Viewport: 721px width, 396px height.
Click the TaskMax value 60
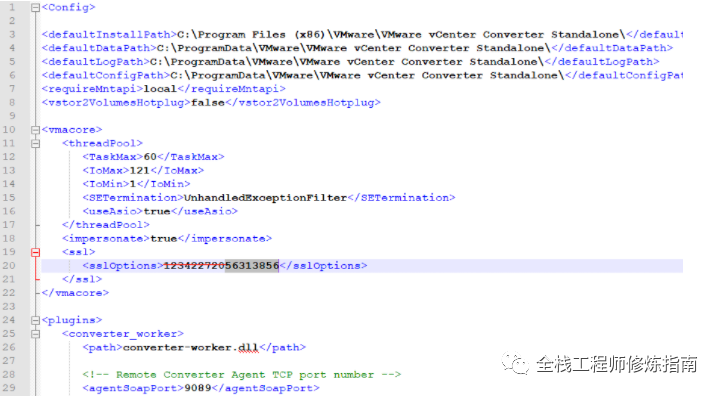point(150,157)
